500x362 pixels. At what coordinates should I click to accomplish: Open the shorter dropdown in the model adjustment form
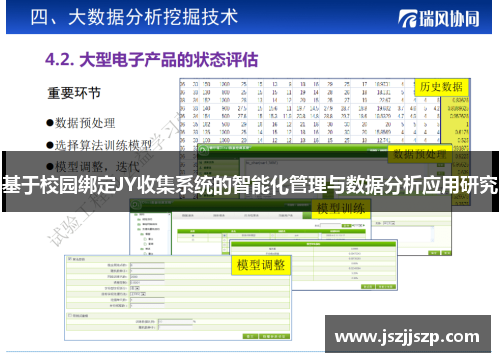135,288
